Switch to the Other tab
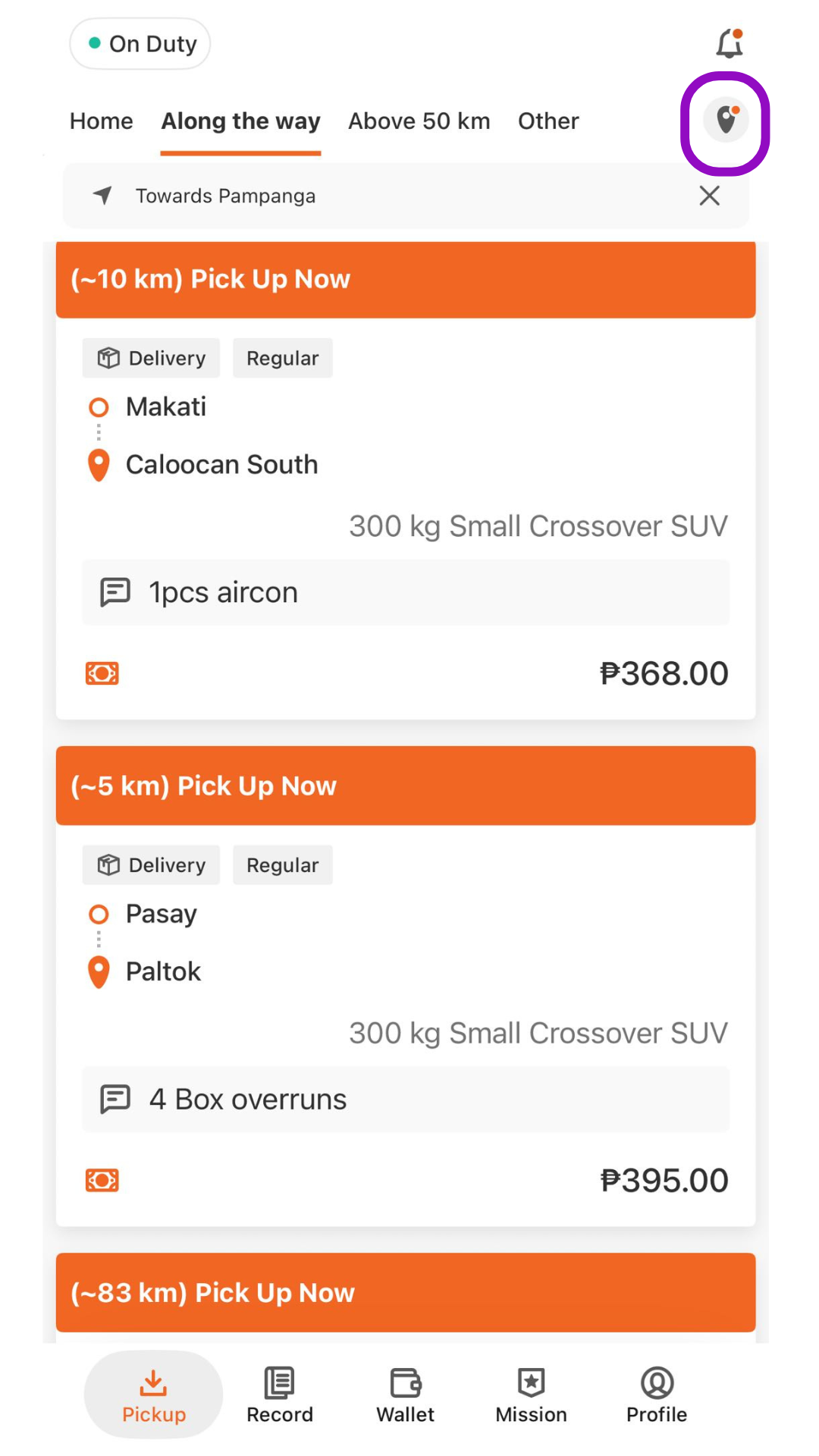Viewport: 819px width, 1456px height. coord(548,121)
